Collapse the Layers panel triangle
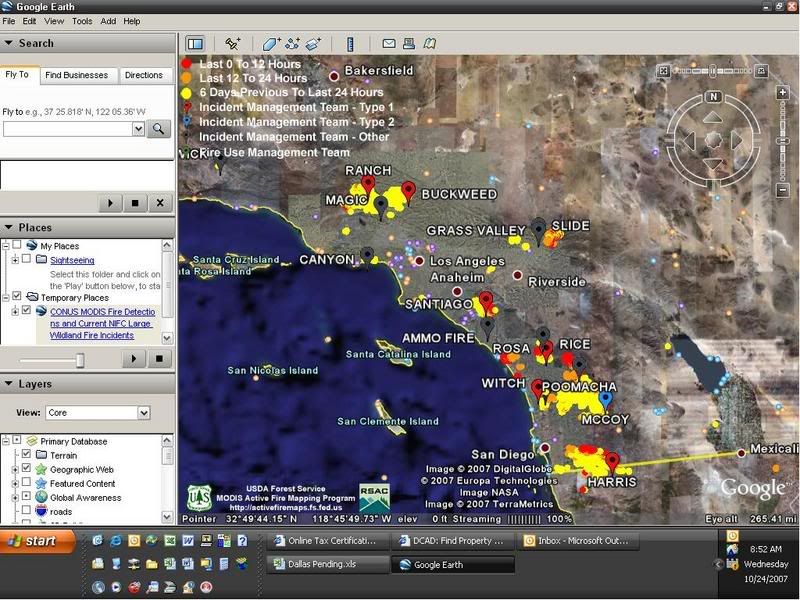The width and height of the screenshot is (800, 600). coord(9,383)
